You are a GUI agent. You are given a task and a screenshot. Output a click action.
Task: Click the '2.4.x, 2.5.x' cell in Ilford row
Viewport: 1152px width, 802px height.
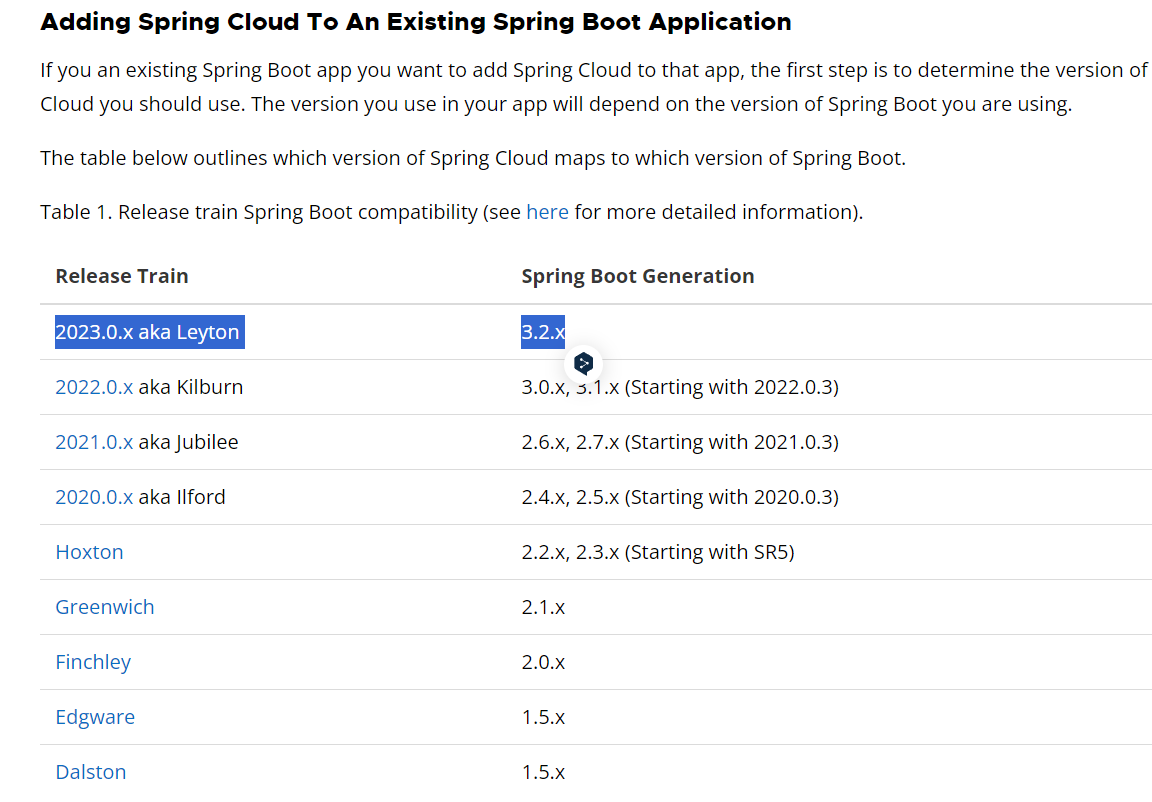pyautogui.click(x=679, y=497)
